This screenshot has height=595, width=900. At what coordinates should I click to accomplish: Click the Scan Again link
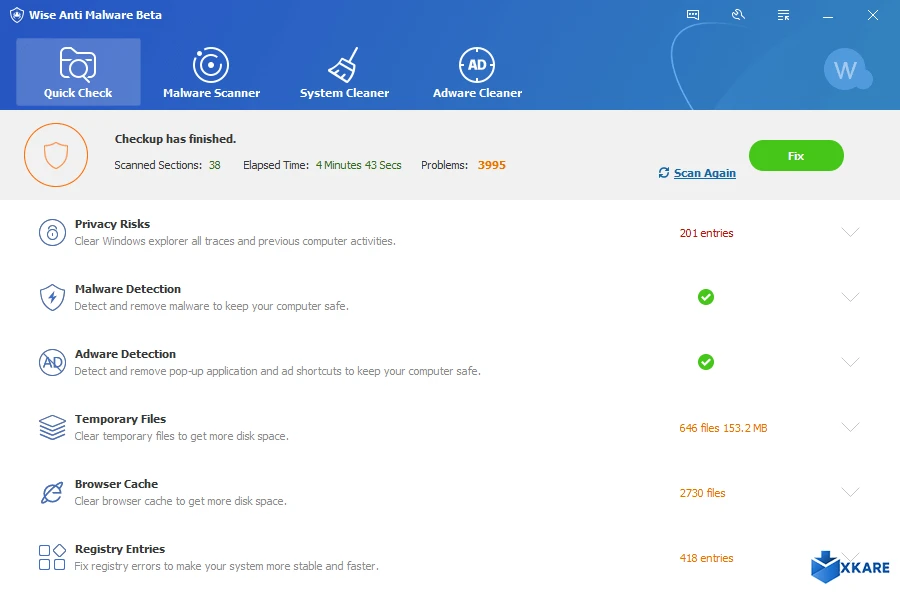click(x=704, y=173)
